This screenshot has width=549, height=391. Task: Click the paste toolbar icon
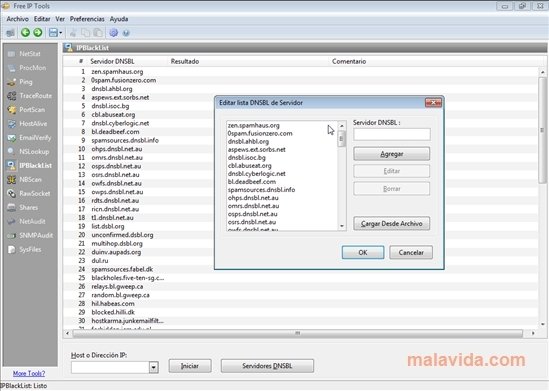point(98,33)
